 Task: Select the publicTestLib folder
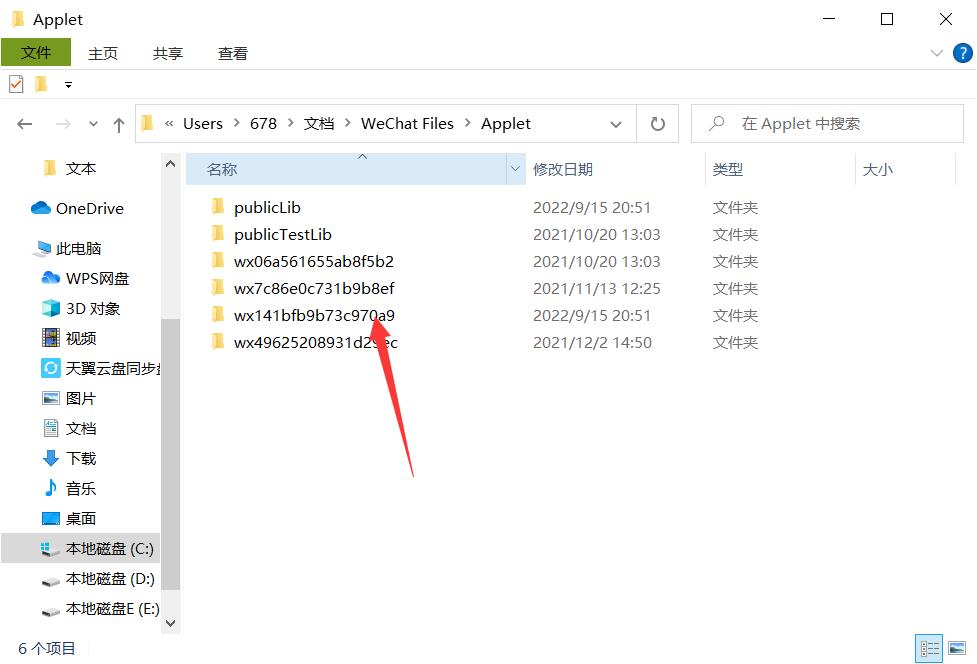283,235
